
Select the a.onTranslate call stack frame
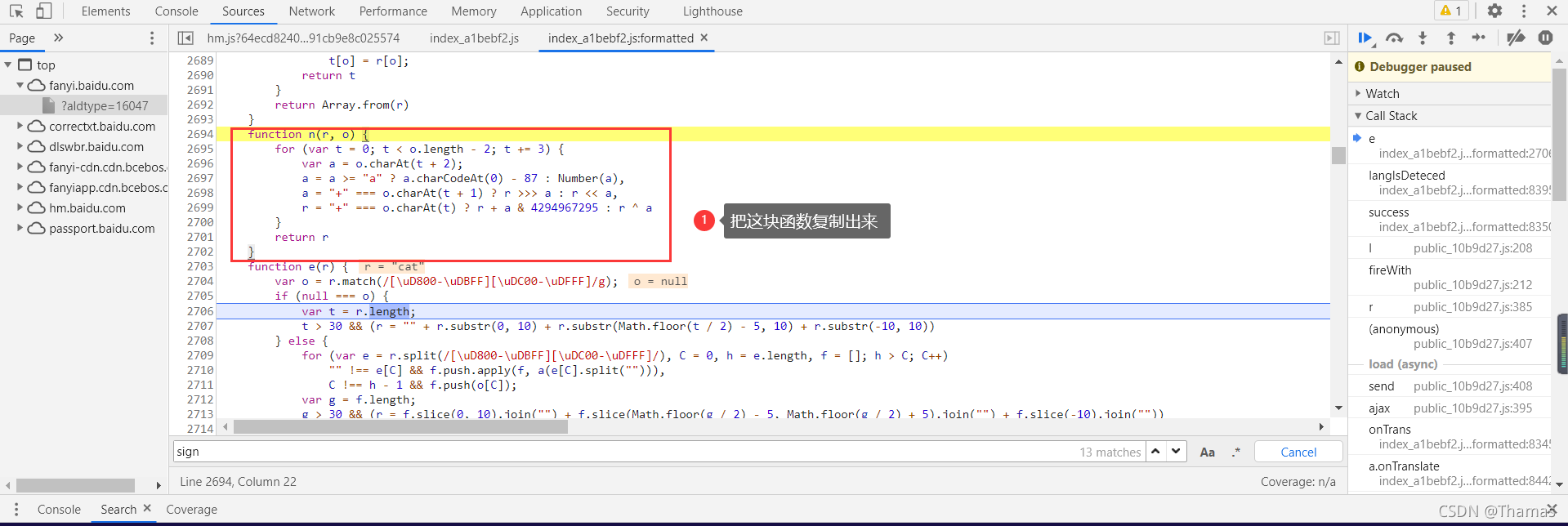pyautogui.click(x=1450, y=473)
